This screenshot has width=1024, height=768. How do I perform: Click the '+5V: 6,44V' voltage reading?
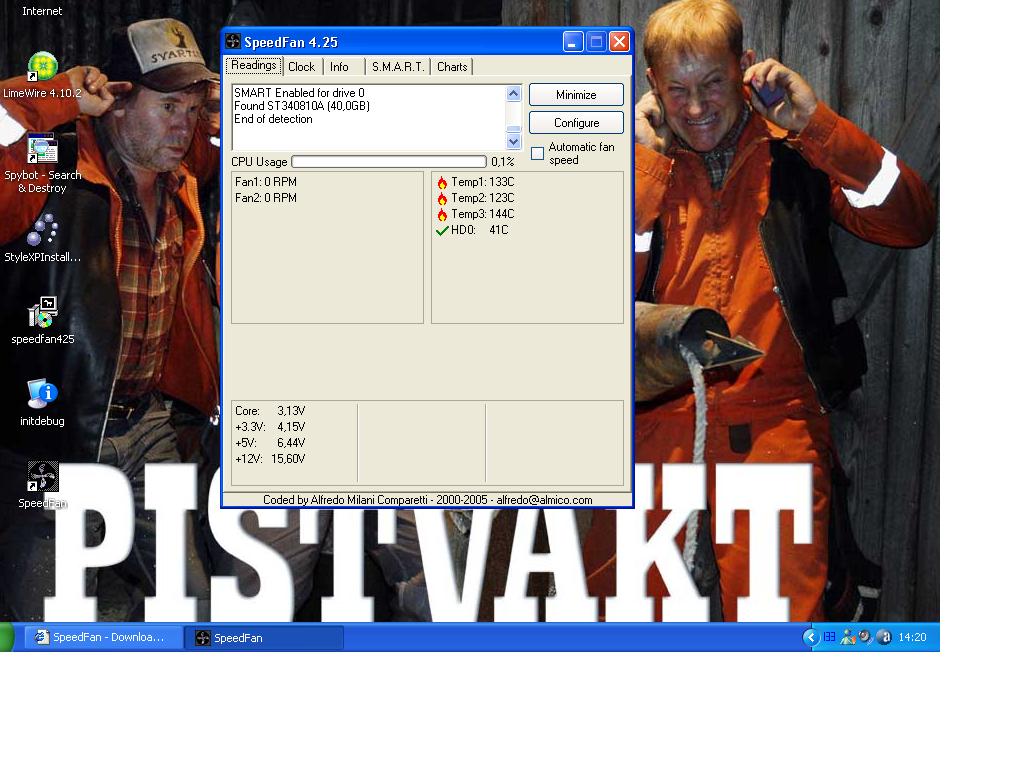click(x=270, y=443)
